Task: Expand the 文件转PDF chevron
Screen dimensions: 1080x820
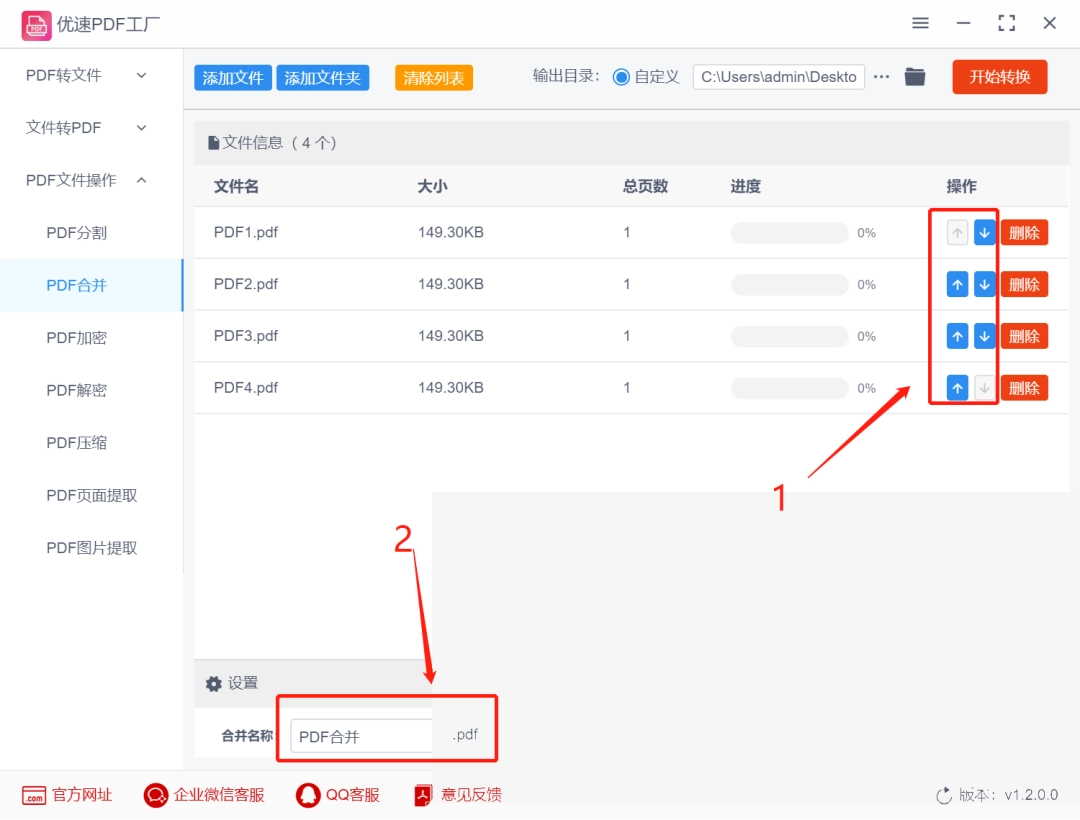Action: 141,127
